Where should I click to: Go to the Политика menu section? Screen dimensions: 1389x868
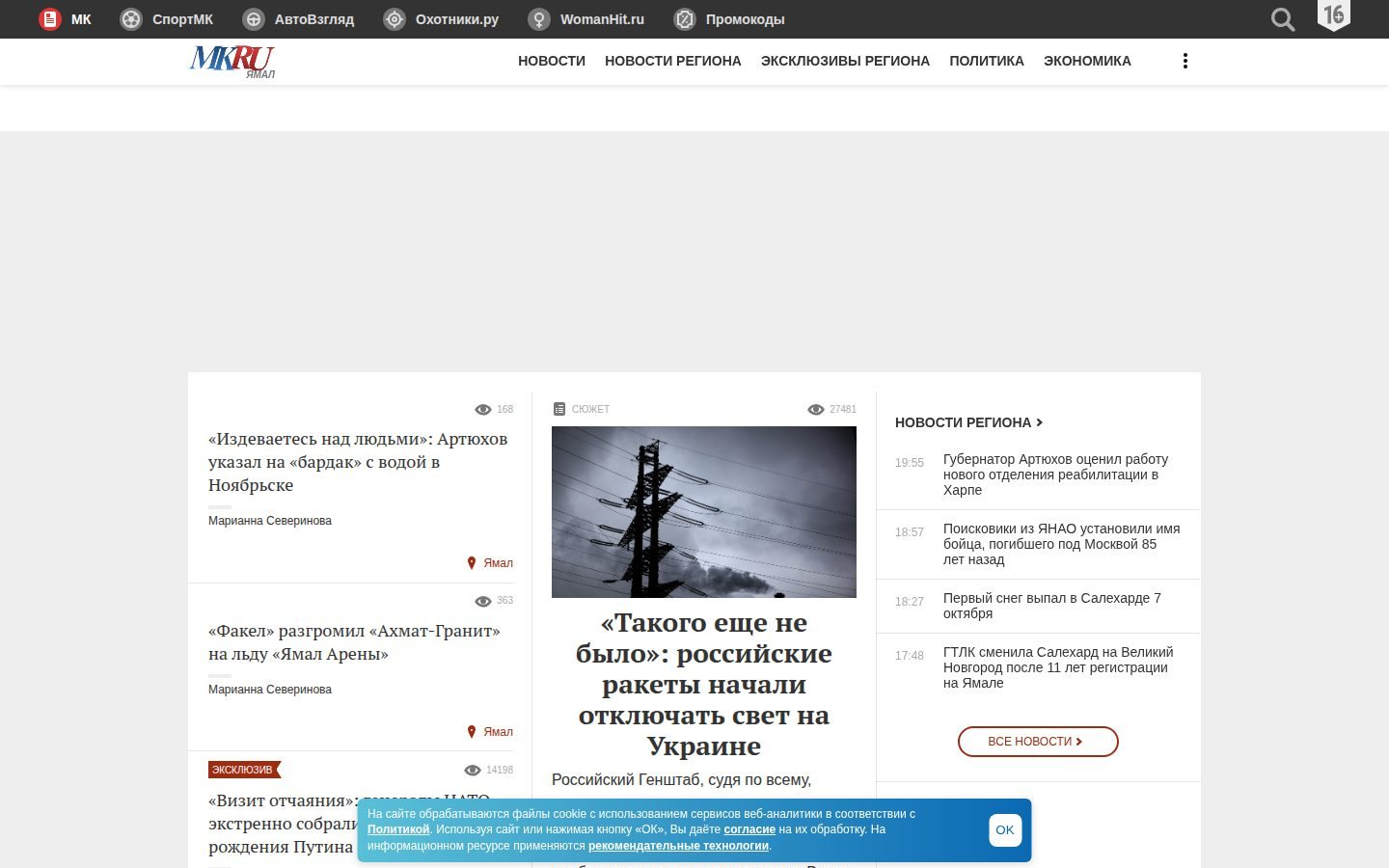coord(987,61)
